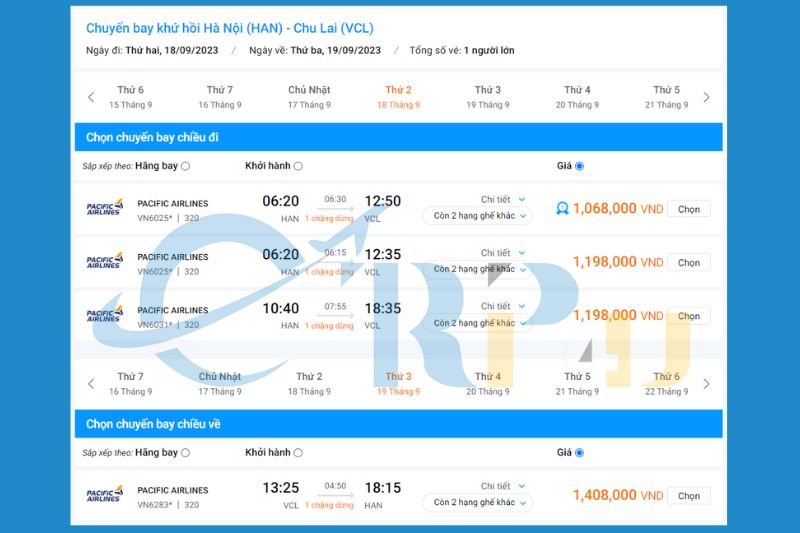The height and width of the screenshot is (533, 800).
Task: Select outbound date Chủ Nhật, 17 Tháng 9
Action: pos(309,97)
